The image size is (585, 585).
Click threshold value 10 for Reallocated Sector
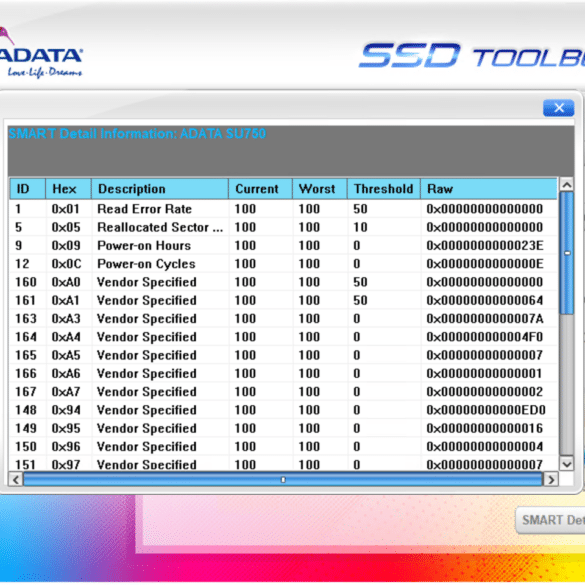click(360, 227)
